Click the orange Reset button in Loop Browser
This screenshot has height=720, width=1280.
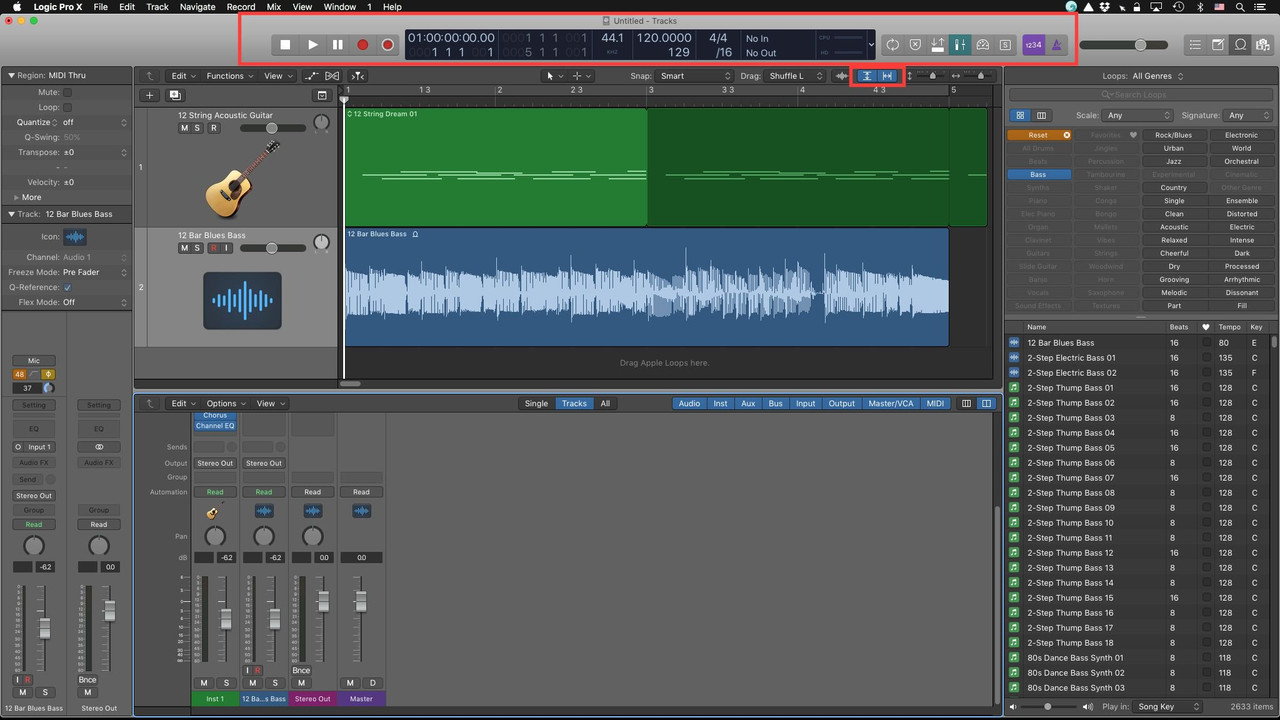tap(1039, 135)
